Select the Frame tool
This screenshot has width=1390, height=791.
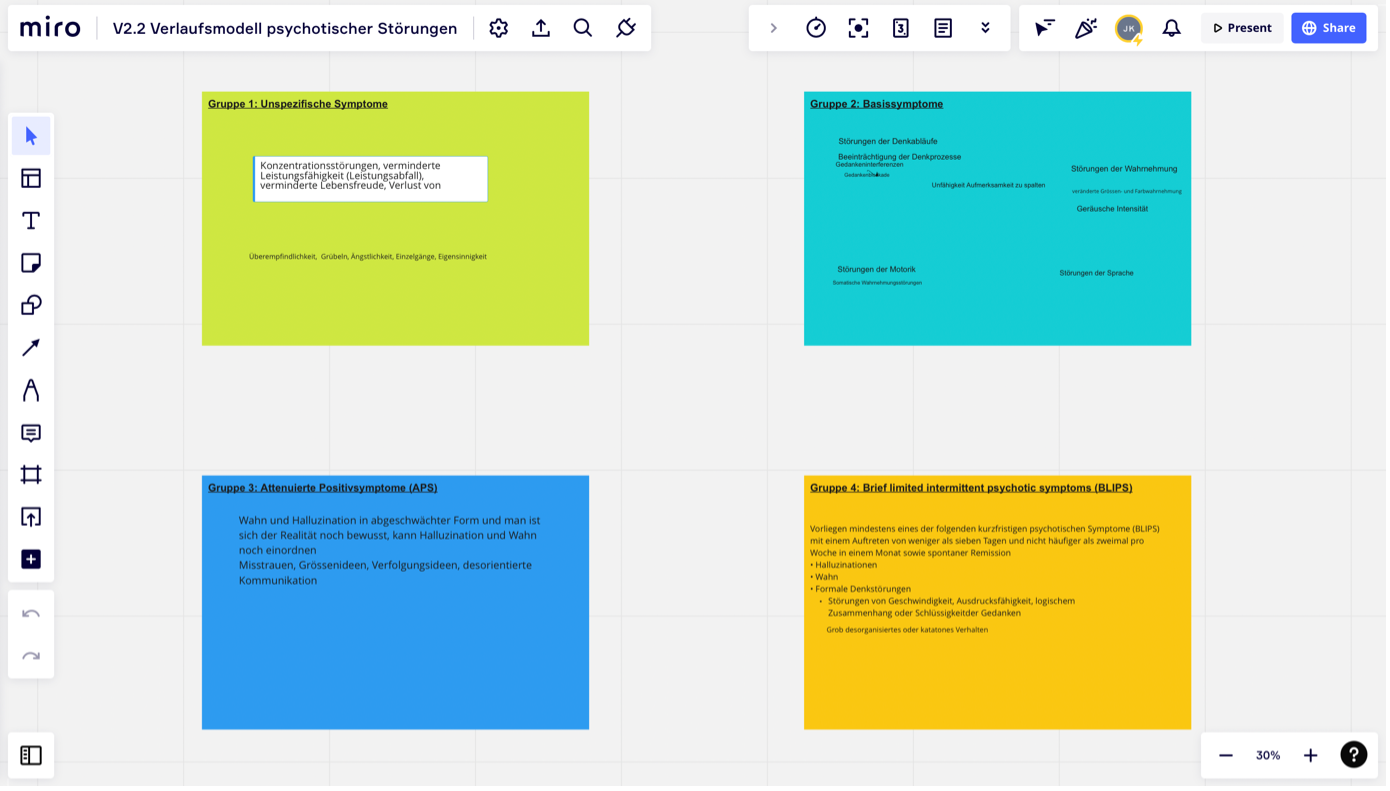coord(31,475)
